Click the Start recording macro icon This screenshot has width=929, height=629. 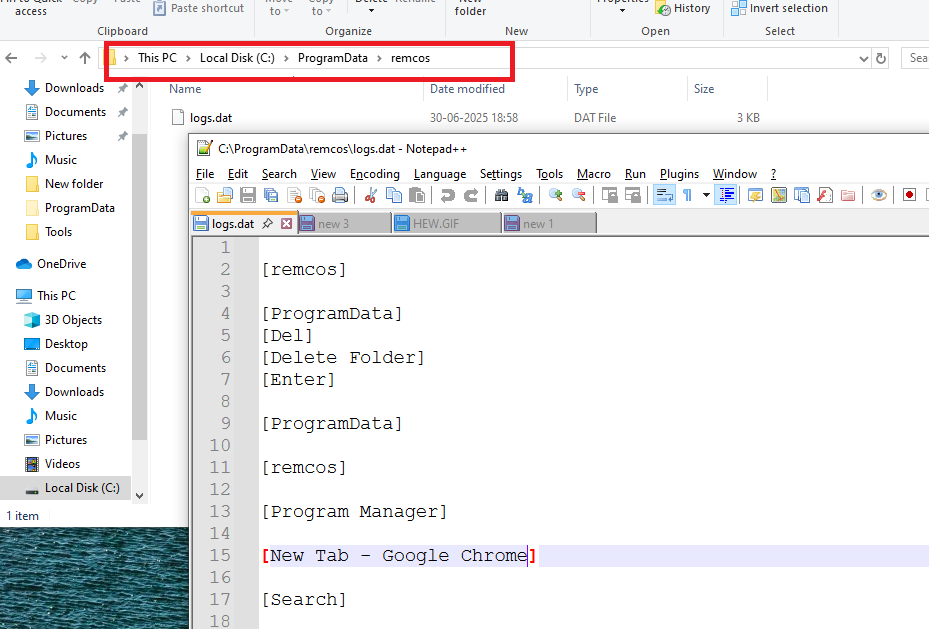[x=909, y=195]
